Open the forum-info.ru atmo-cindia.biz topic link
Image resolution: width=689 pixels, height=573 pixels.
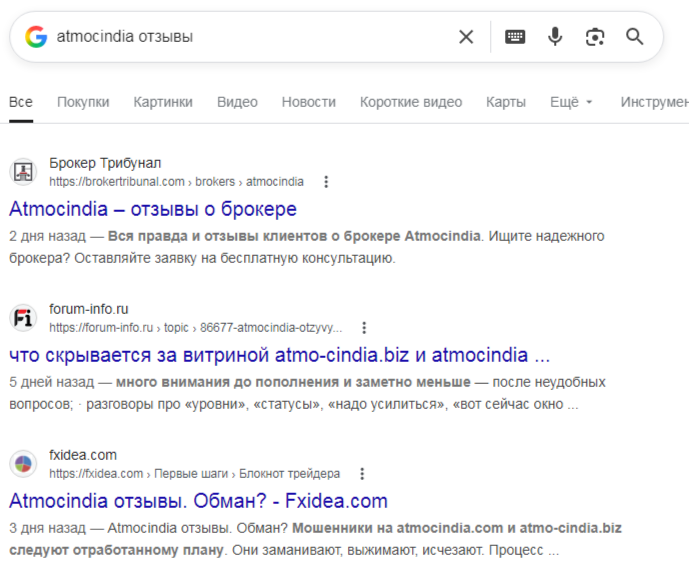click(x=280, y=355)
